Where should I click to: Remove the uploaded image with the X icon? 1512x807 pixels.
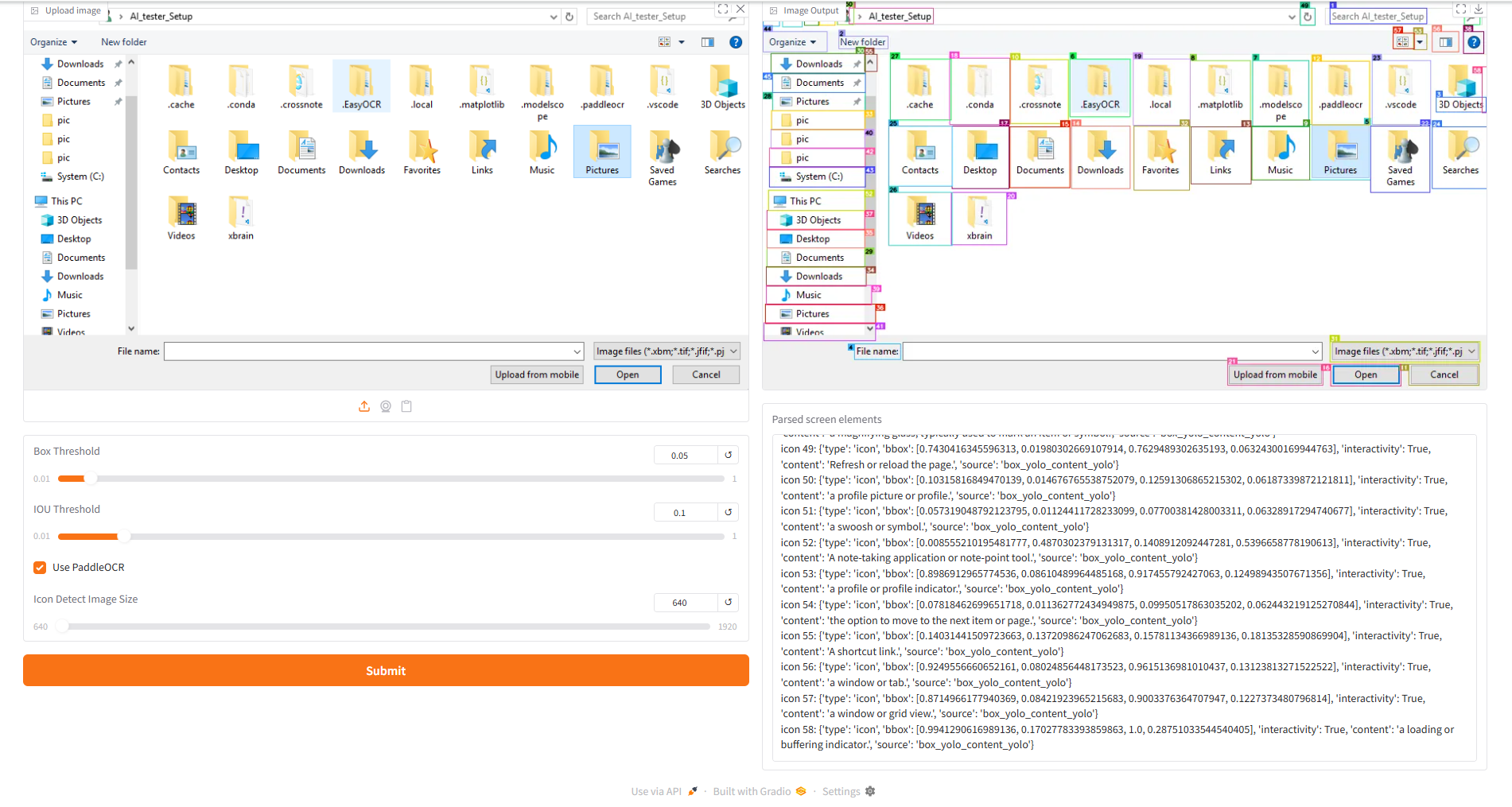740,9
